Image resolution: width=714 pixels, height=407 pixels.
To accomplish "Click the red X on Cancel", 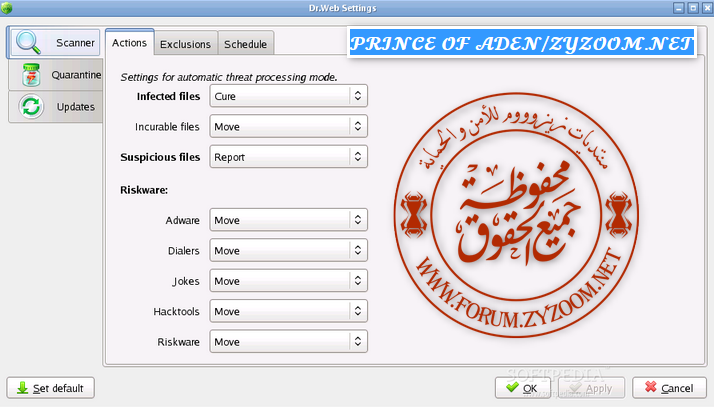I will tap(651, 387).
